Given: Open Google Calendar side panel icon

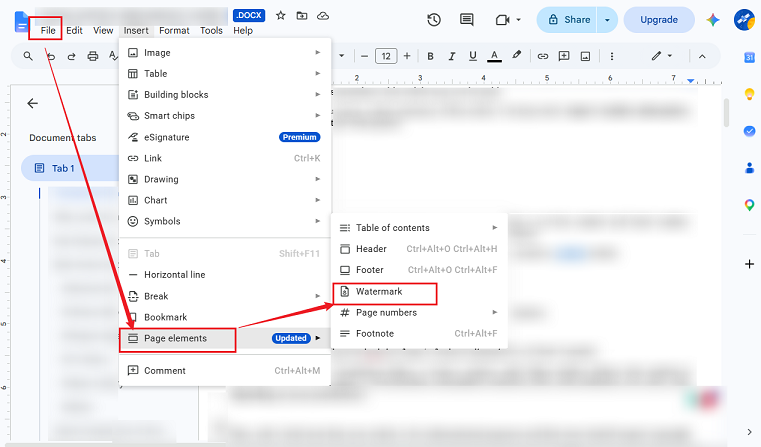Looking at the screenshot, I should [x=749, y=58].
